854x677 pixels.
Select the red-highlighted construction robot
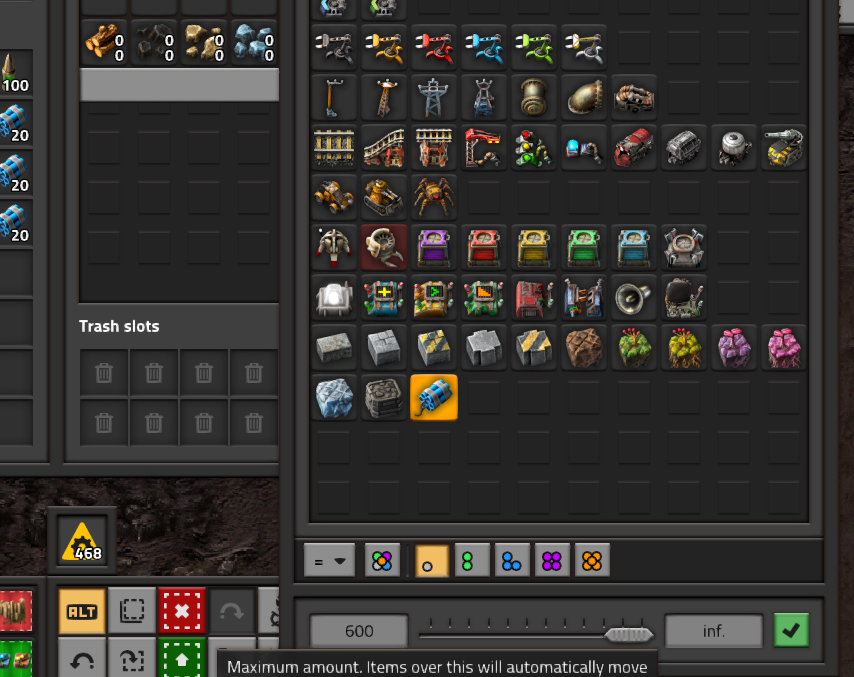[x=384, y=247]
